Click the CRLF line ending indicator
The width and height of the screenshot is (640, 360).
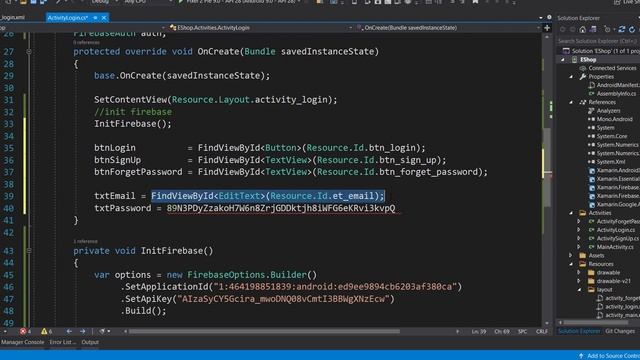[x=542, y=331]
